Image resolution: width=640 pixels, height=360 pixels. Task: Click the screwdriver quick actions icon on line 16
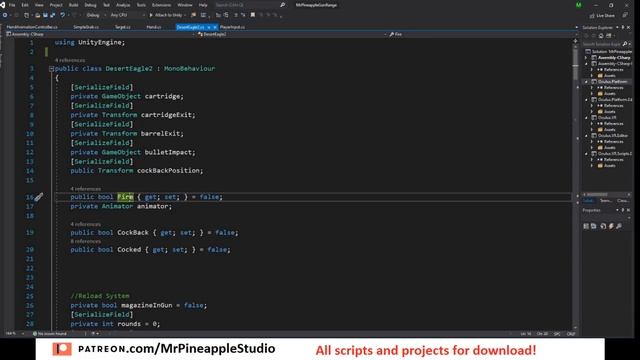click(x=39, y=197)
